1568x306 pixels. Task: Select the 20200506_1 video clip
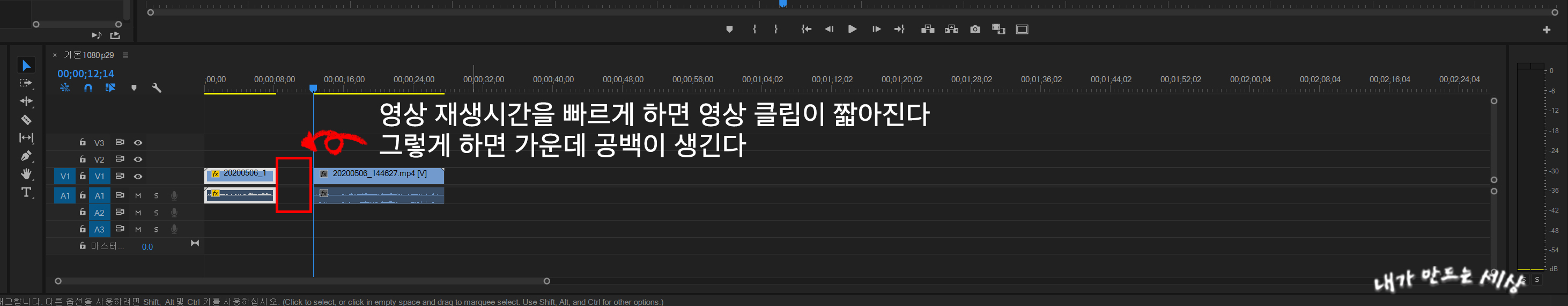tap(240, 176)
